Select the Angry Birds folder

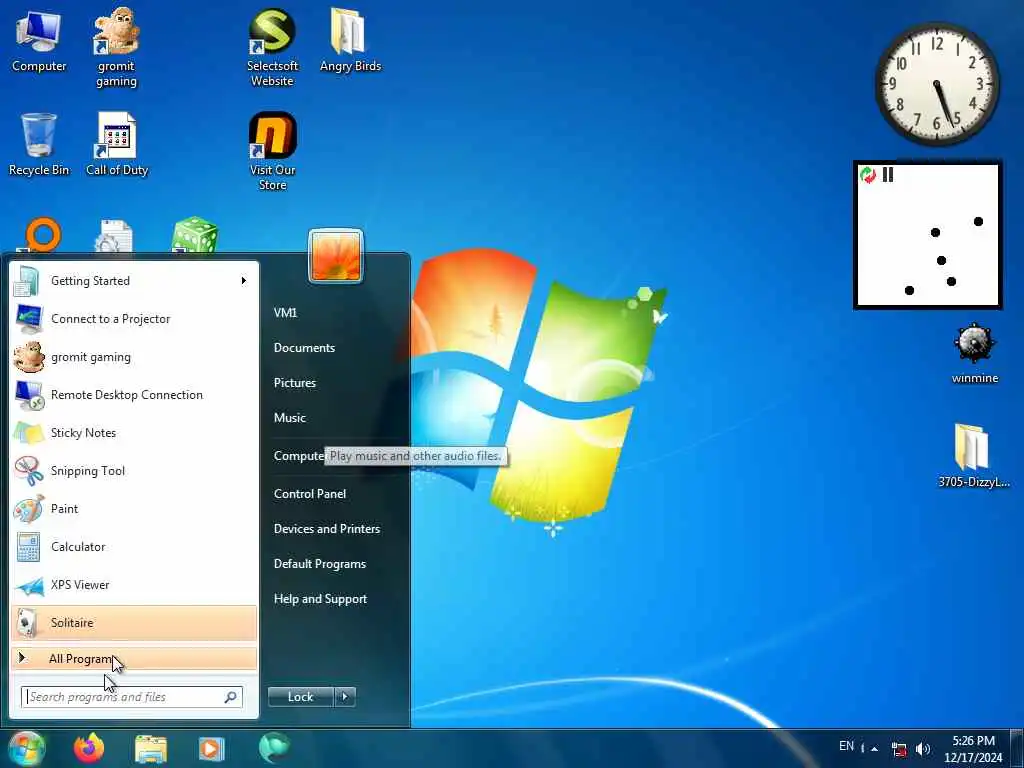click(350, 40)
